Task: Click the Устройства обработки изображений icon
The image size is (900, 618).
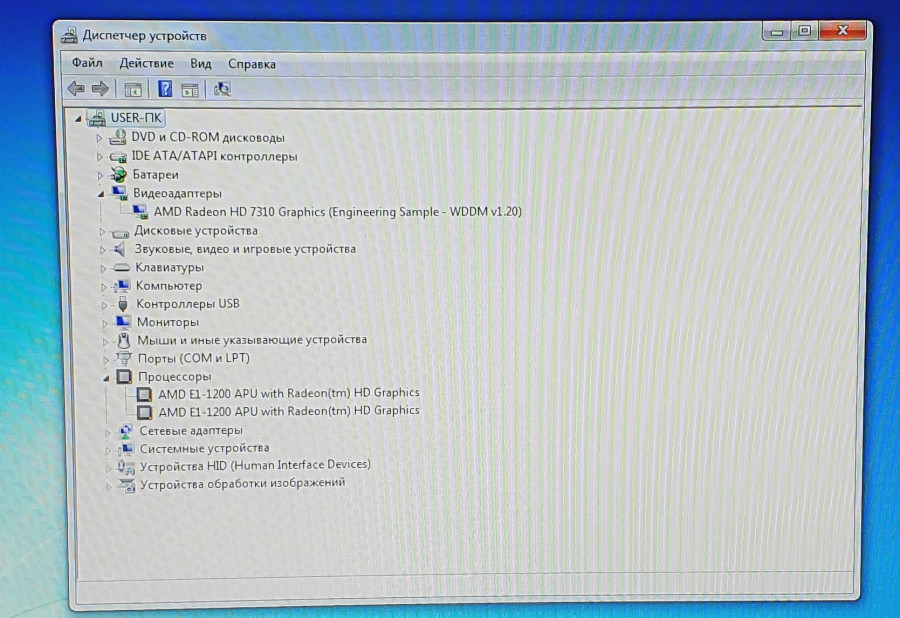Action: [126, 485]
